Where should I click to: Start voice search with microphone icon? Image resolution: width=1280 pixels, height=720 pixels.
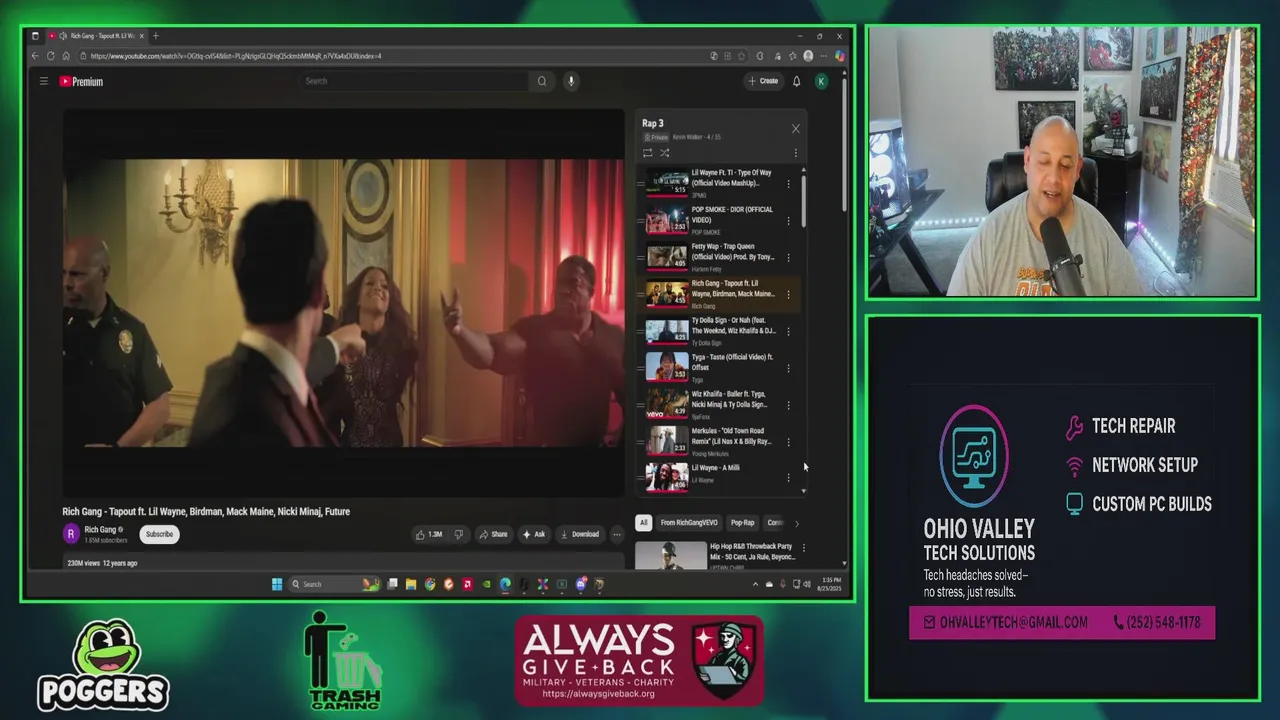point(571,81)
